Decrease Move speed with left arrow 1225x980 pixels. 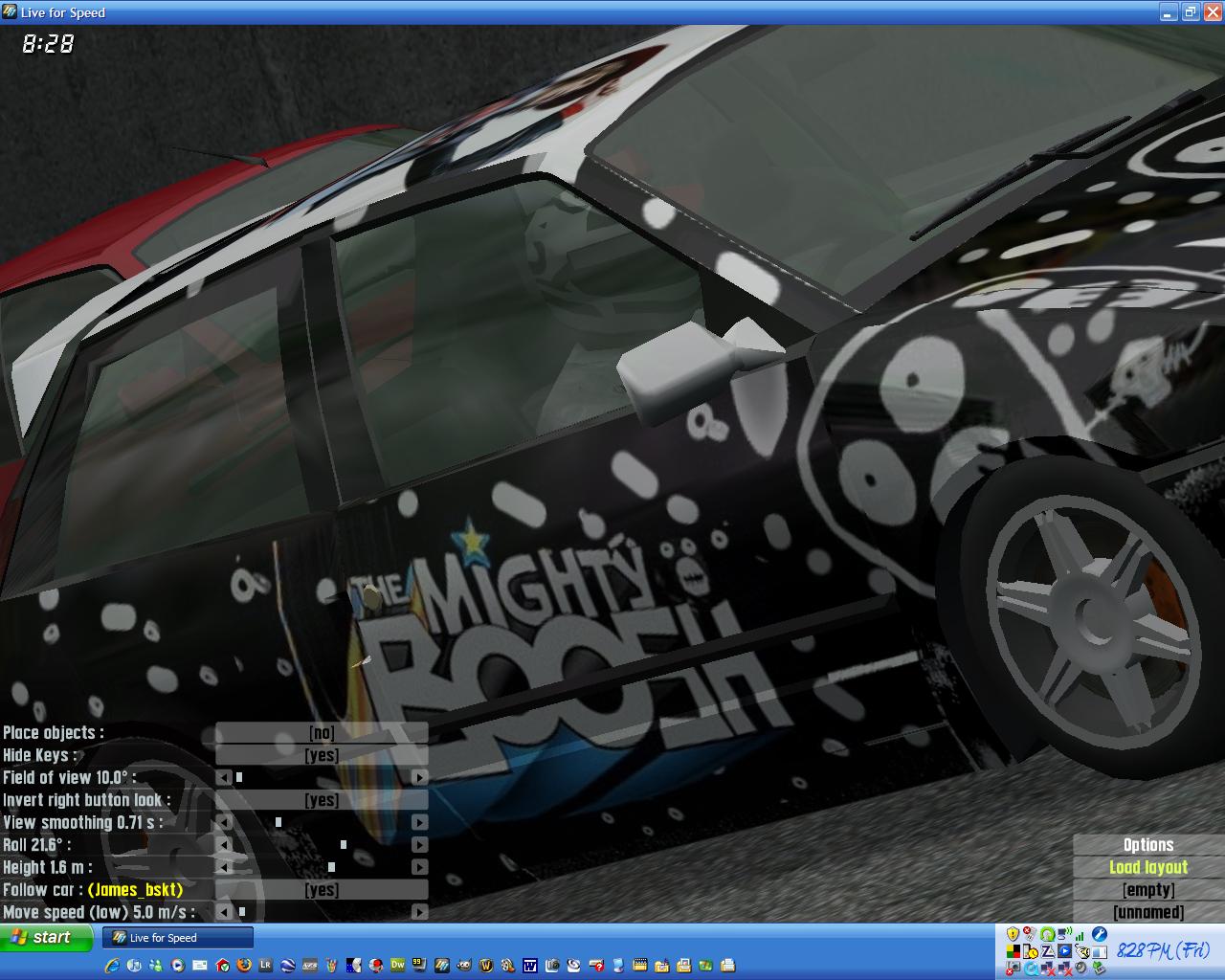point(224,912)
